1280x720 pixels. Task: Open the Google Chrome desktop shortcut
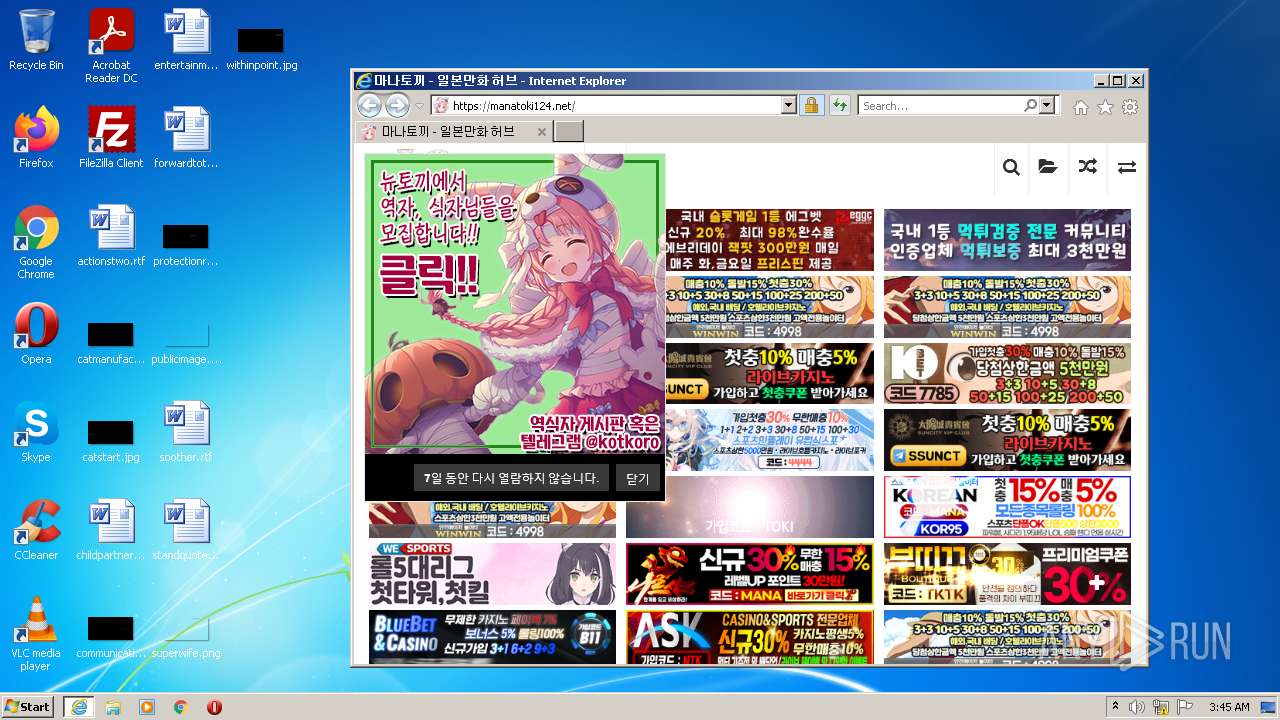(36, 243)
